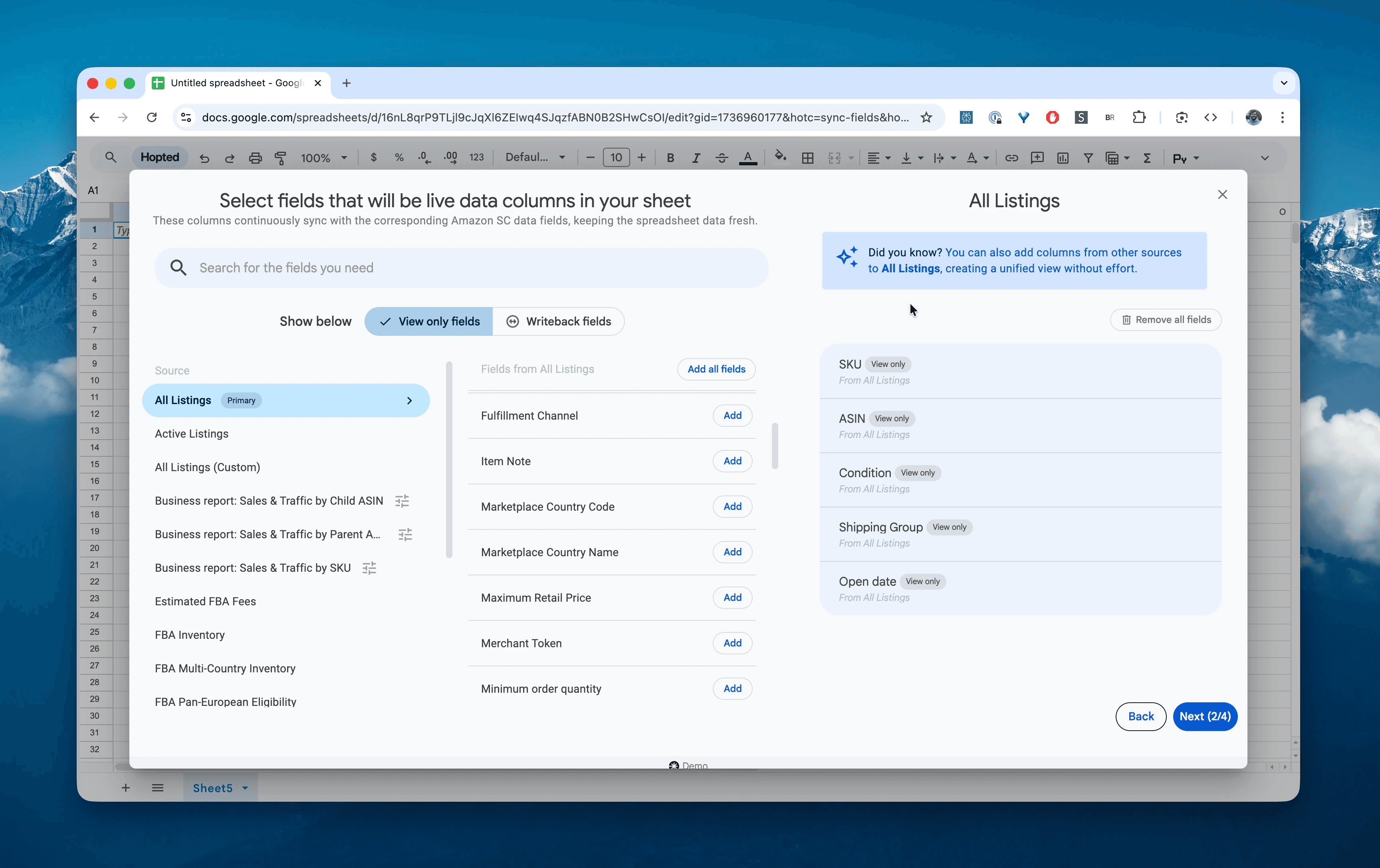Screen dimensions: 1380x868
Task: Click Remove all fields button
Action: tap(1166, 320)
